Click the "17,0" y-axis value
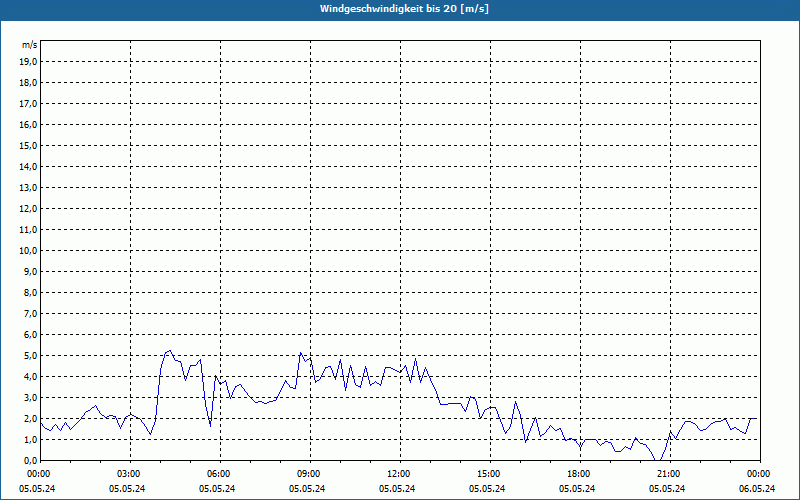Viewport: 800px width, 500px height. tap(28, 104)
